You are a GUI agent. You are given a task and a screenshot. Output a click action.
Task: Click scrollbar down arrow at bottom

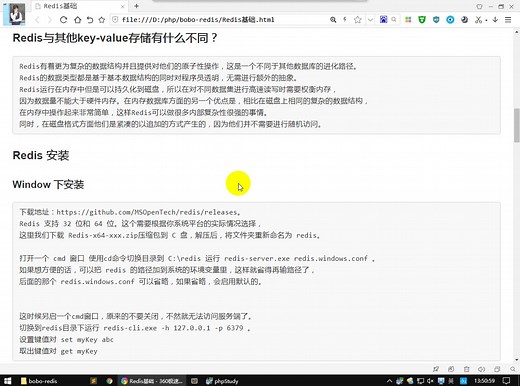pos(517,359)
